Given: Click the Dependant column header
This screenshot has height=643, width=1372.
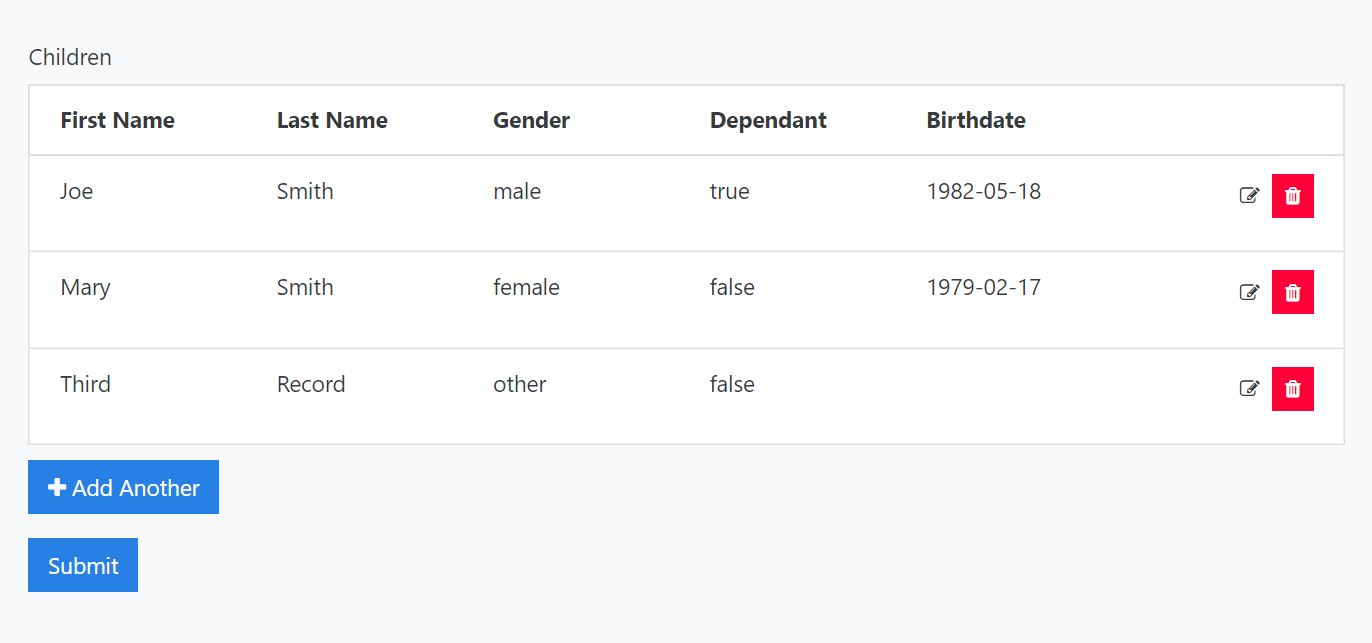Looking at the screenshot, I should click(x=768, y=120).
